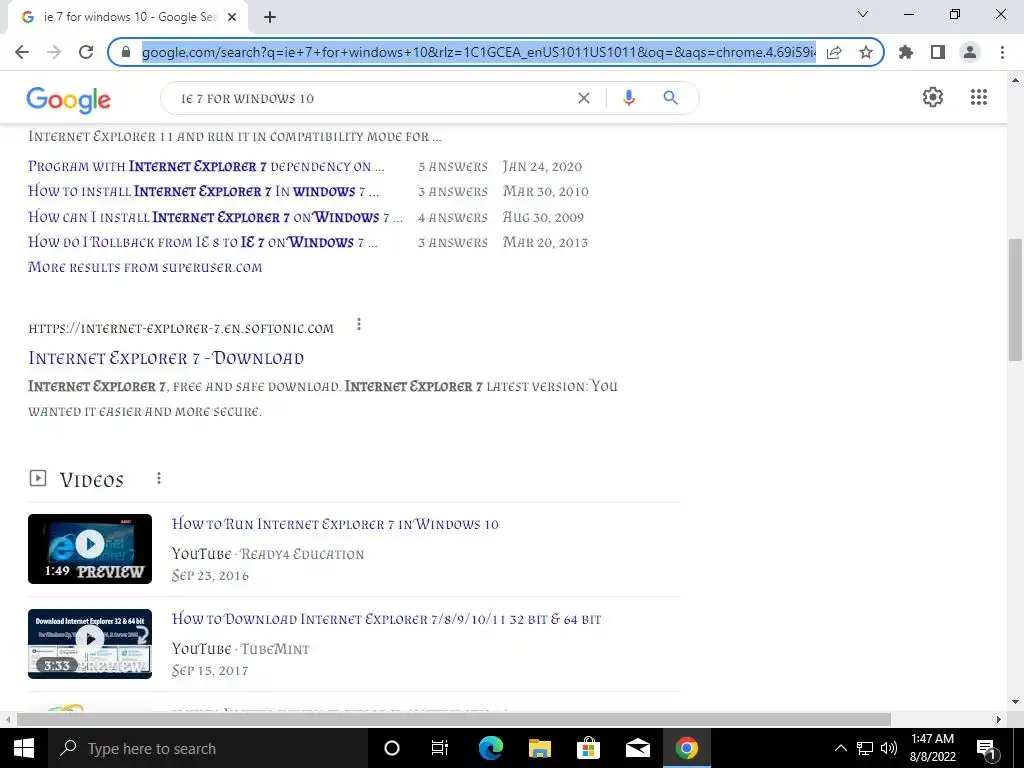Toggle the Chrome side panel

pos(938,52)
